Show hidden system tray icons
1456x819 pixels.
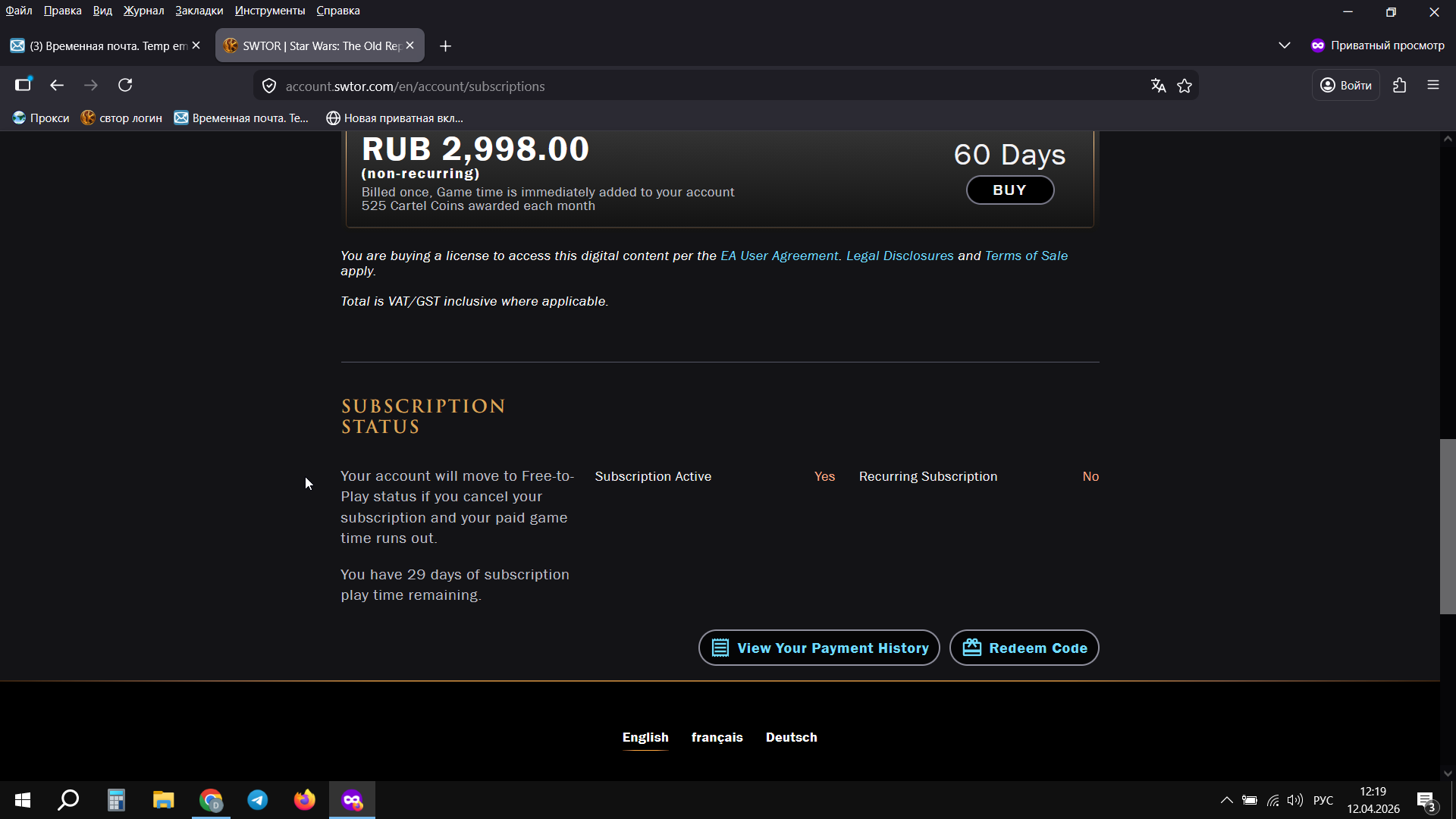coord(1226,800)
